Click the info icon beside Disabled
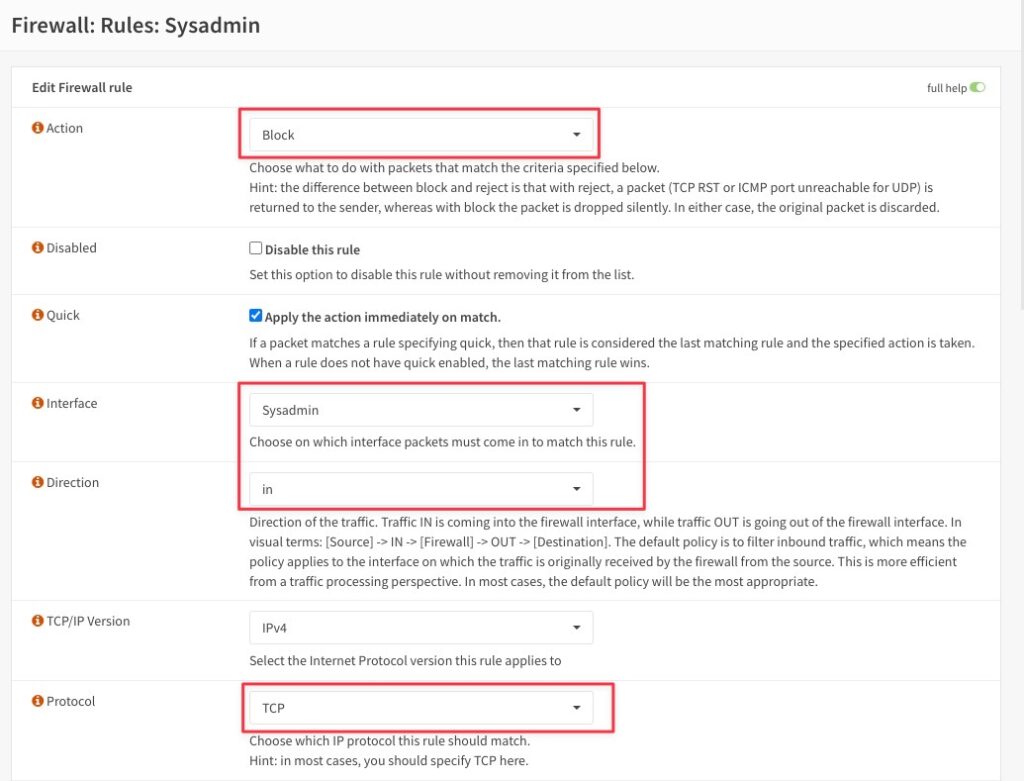The width and height of the screenshot is (1024, 781). click(x=38, y=247)
